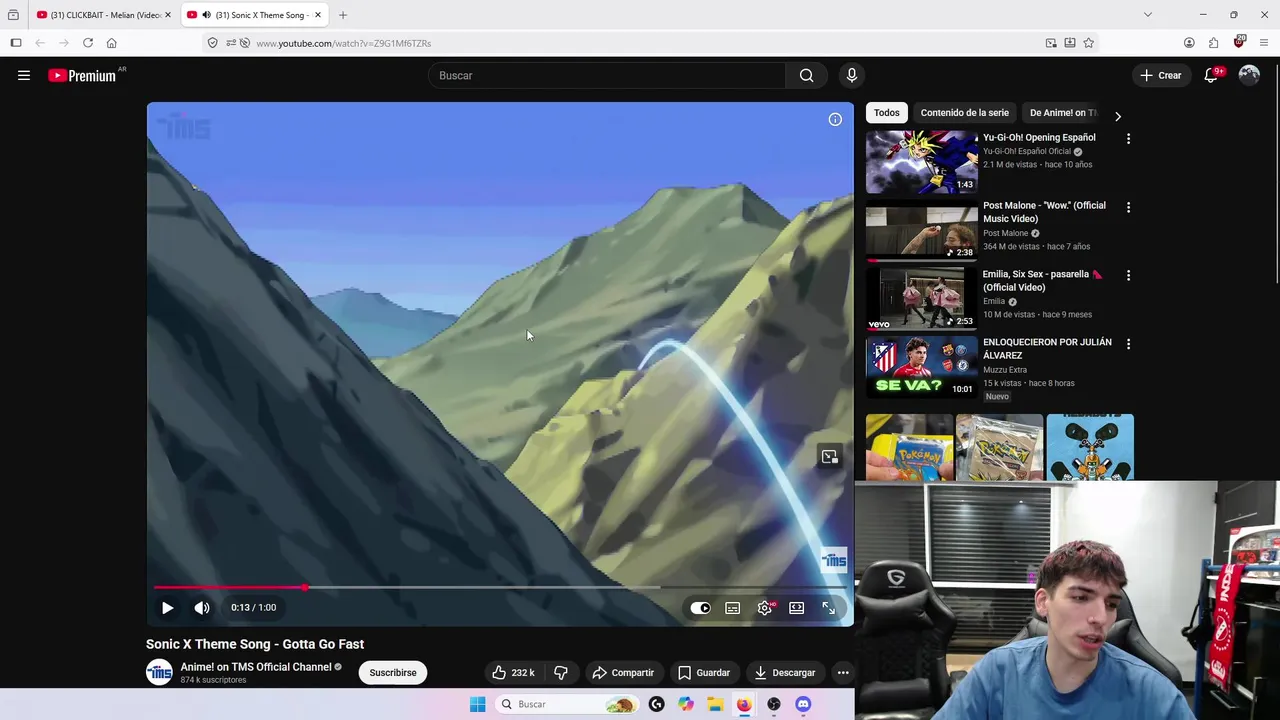Viewport: 1280px width, 720px height.
Task: Seek on the red video progress bar
Action: pyautogui.click(x=500, y=587)
